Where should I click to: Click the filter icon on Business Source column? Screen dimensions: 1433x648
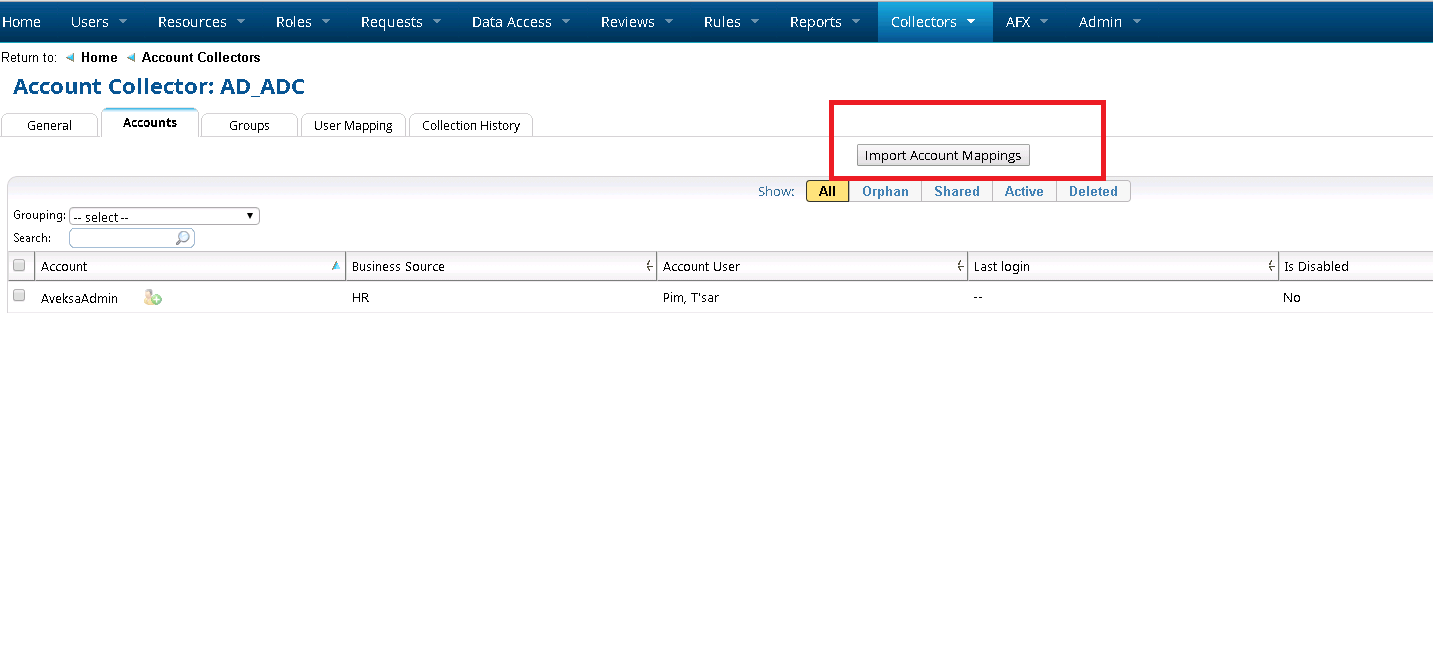pos(649,265)
